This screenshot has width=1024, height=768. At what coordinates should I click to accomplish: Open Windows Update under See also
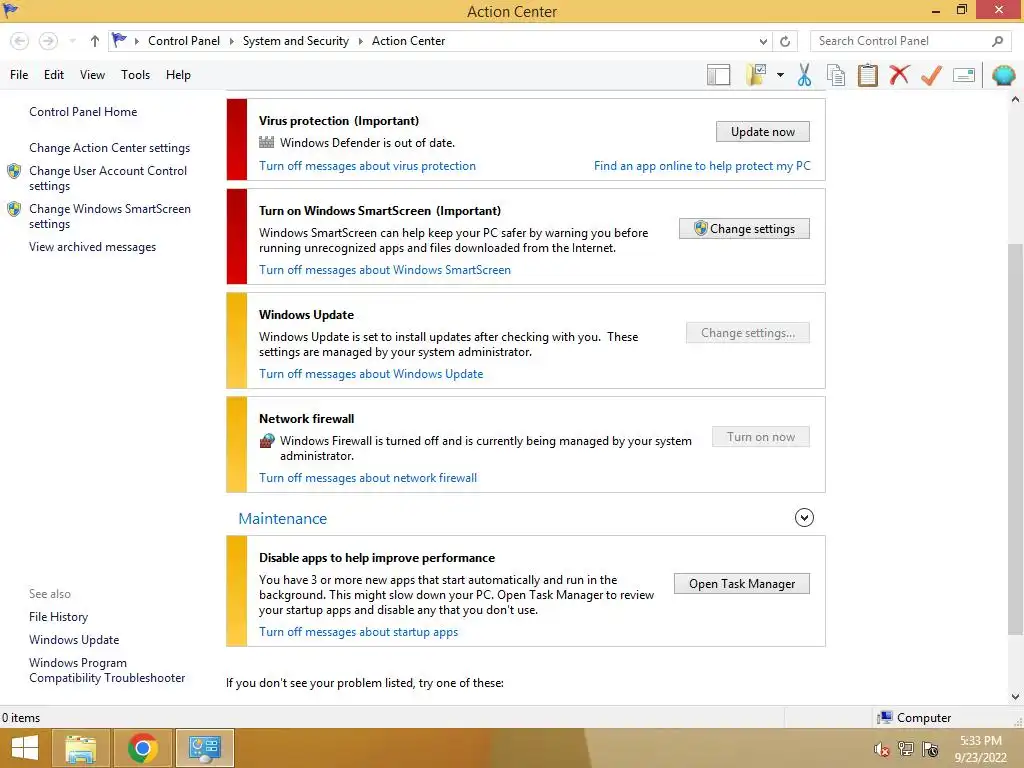[x=74, y=640]
